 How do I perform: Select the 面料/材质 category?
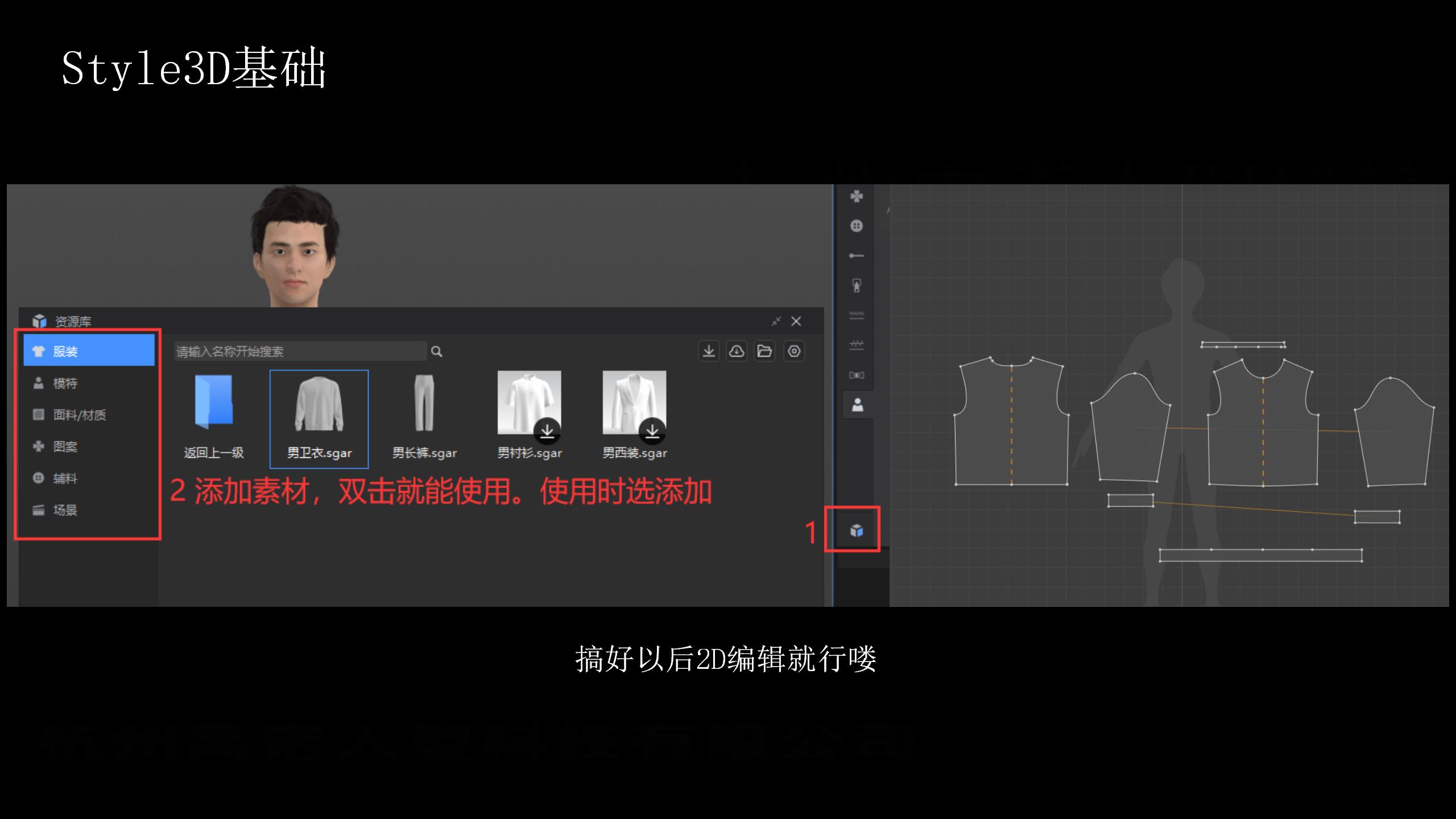click(89, 415)
